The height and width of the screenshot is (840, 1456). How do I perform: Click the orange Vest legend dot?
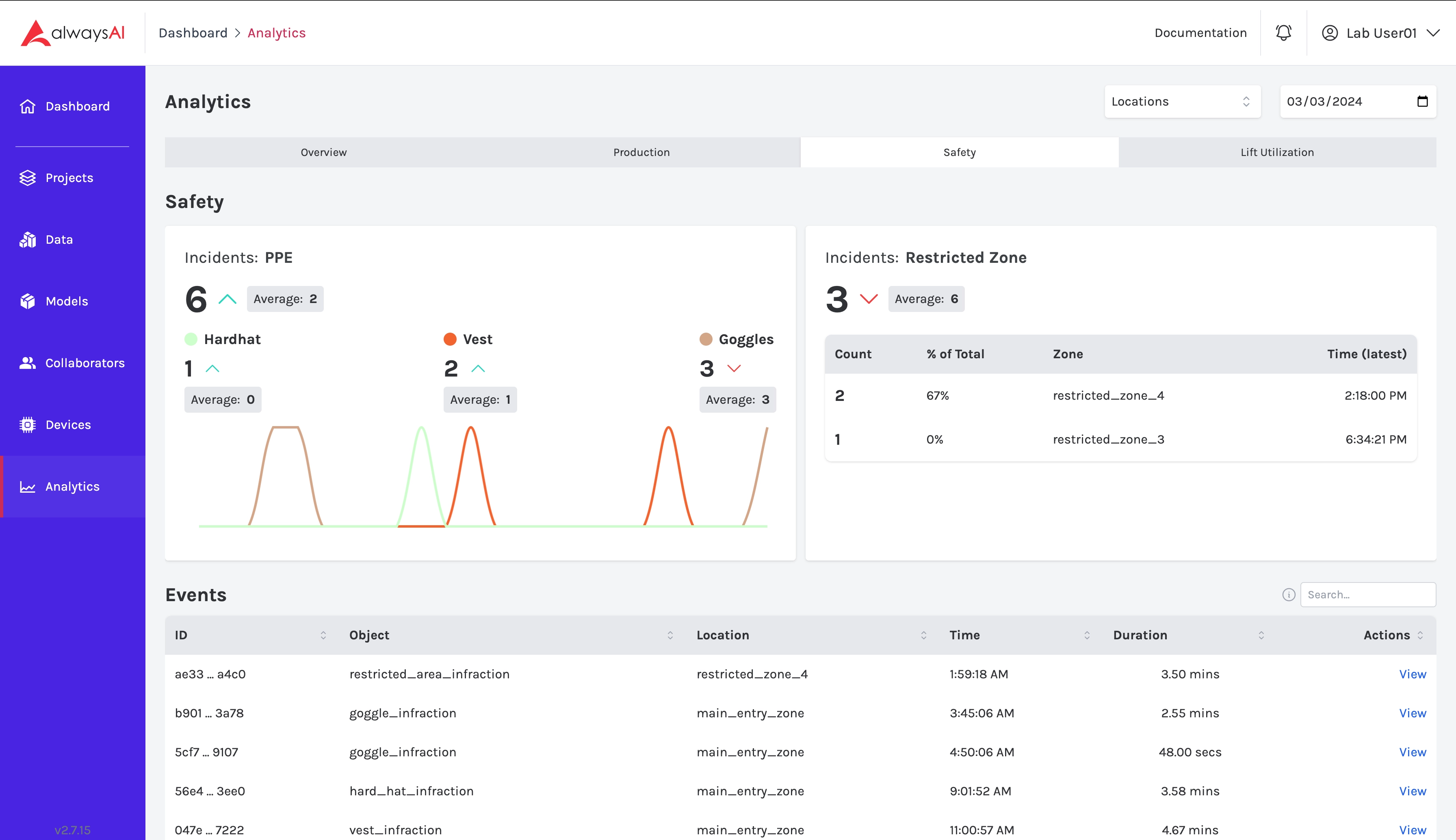tap(450, 339)
